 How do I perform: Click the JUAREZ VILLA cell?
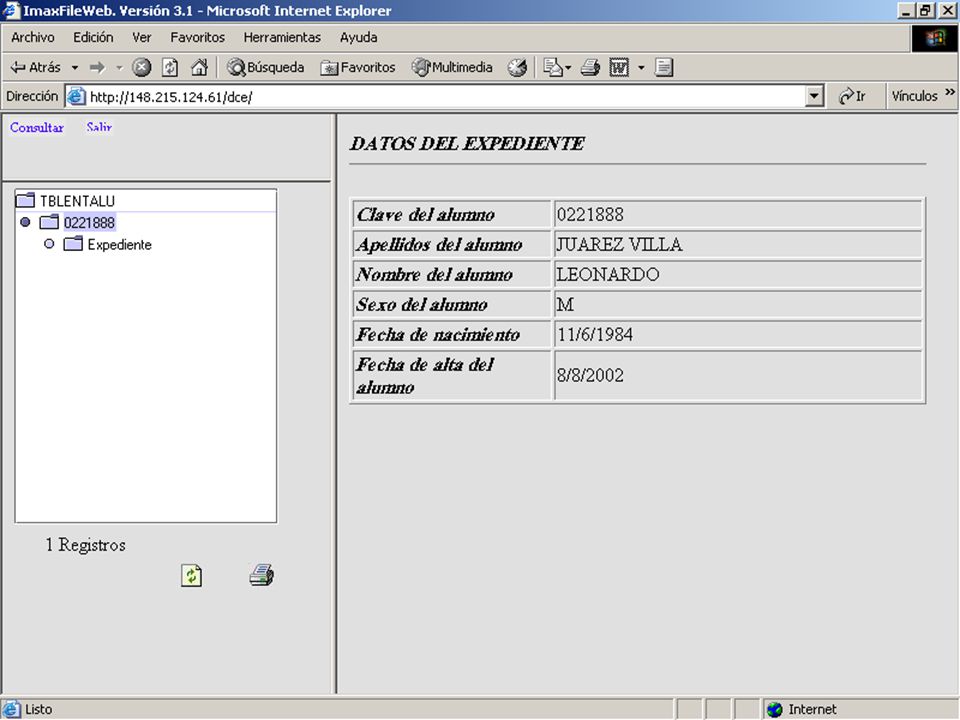pos(738,244)
